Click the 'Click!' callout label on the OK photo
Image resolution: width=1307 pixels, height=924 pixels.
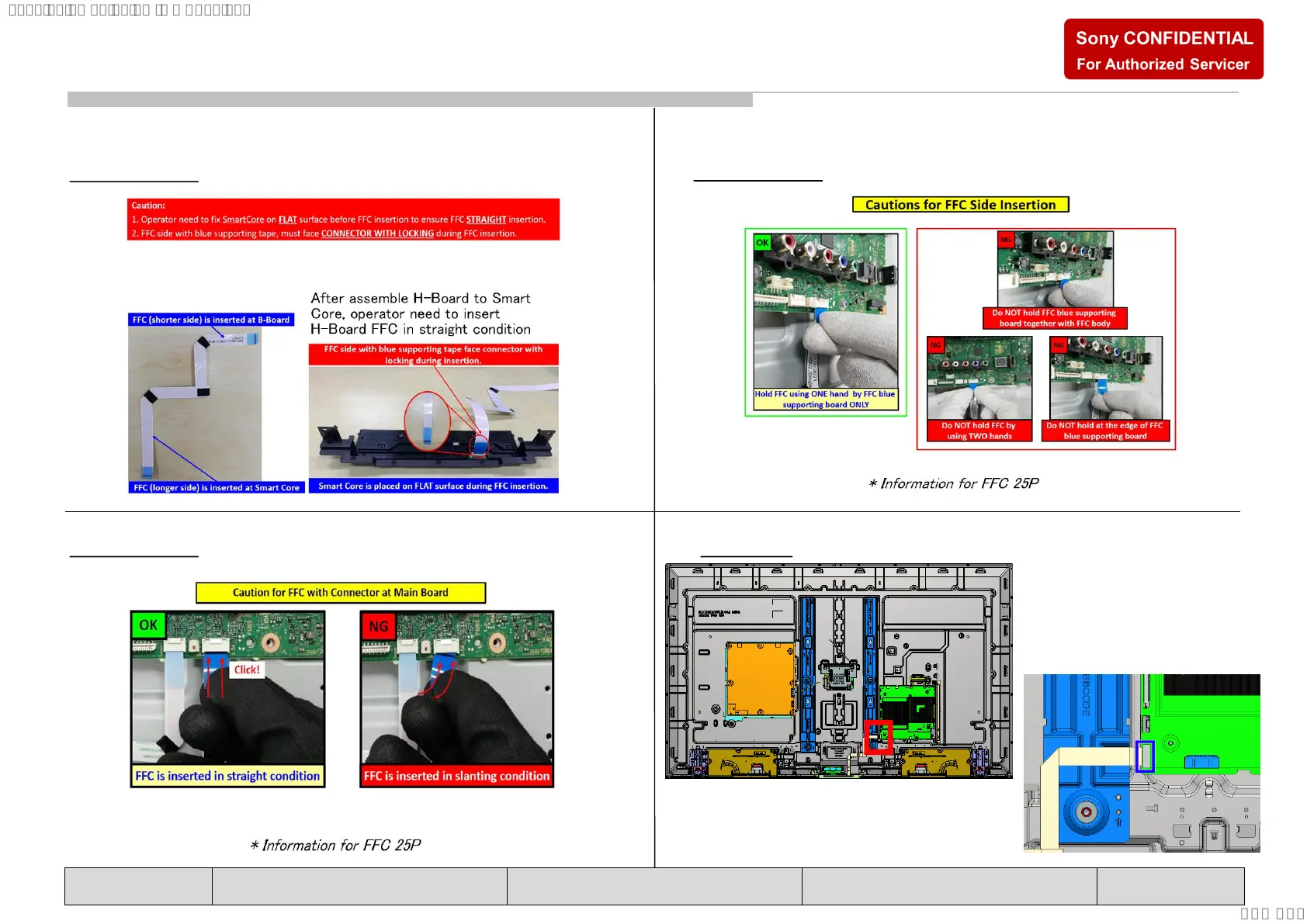pos(247,670)
